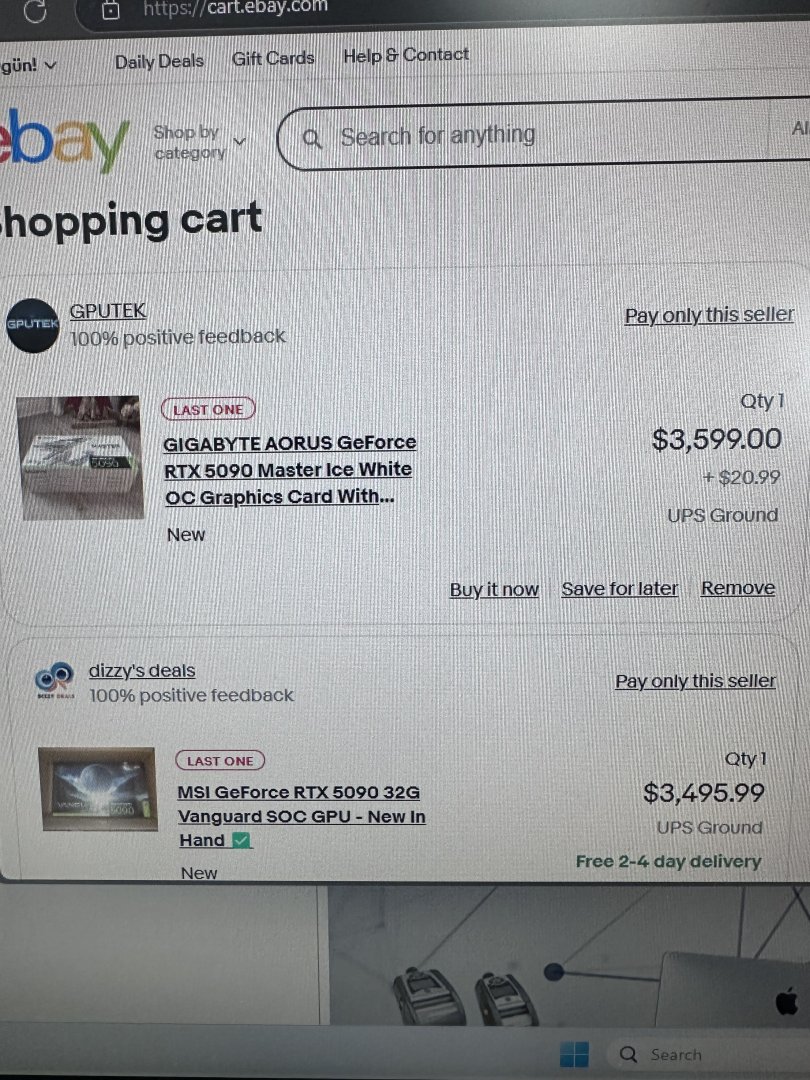Click the search magnifier icon
Screen dimensions: 810x1080
[312, 139]
